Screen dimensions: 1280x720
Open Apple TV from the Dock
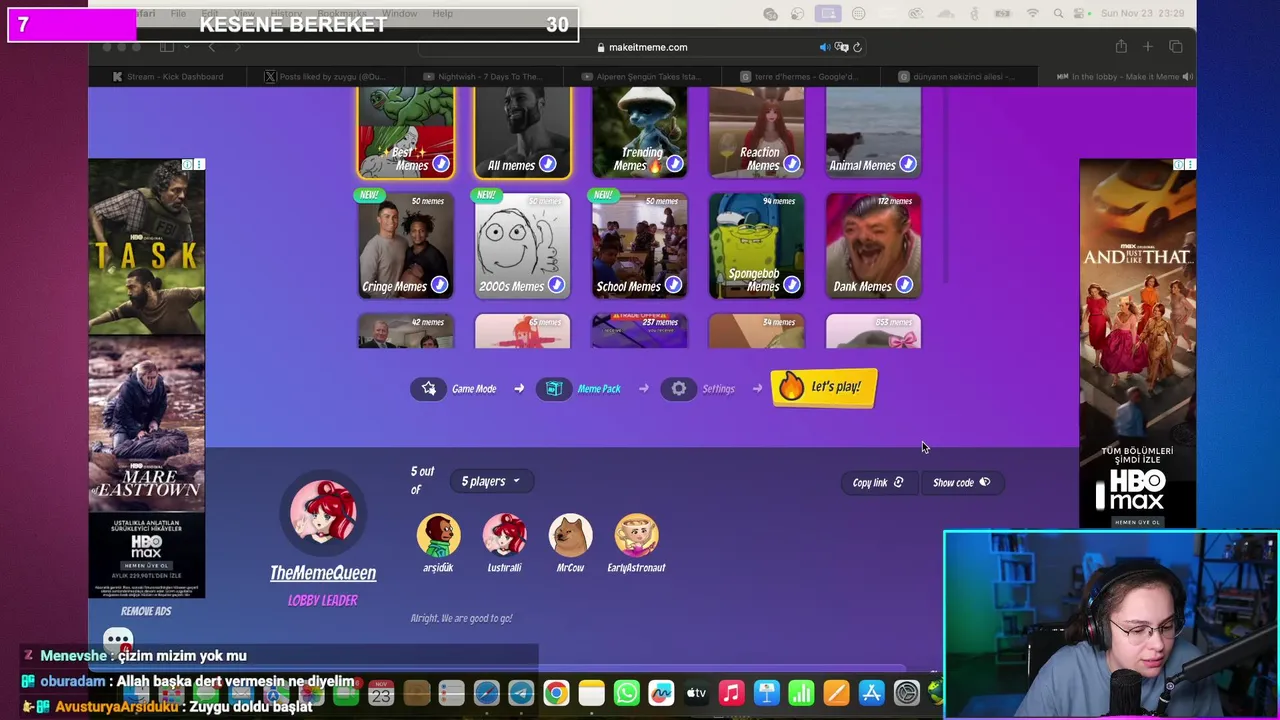click(696, 693)
